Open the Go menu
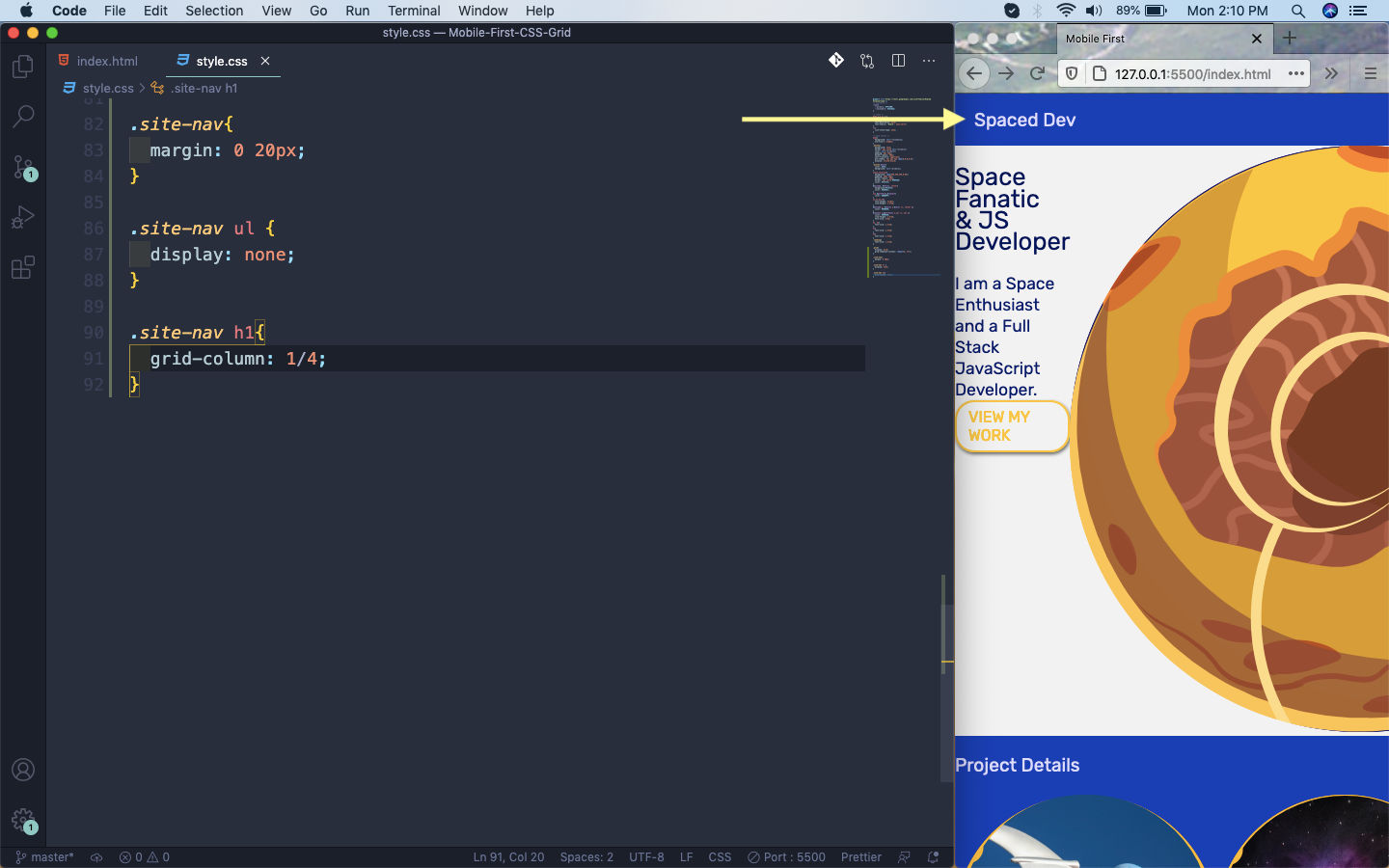 coord(318,11)
